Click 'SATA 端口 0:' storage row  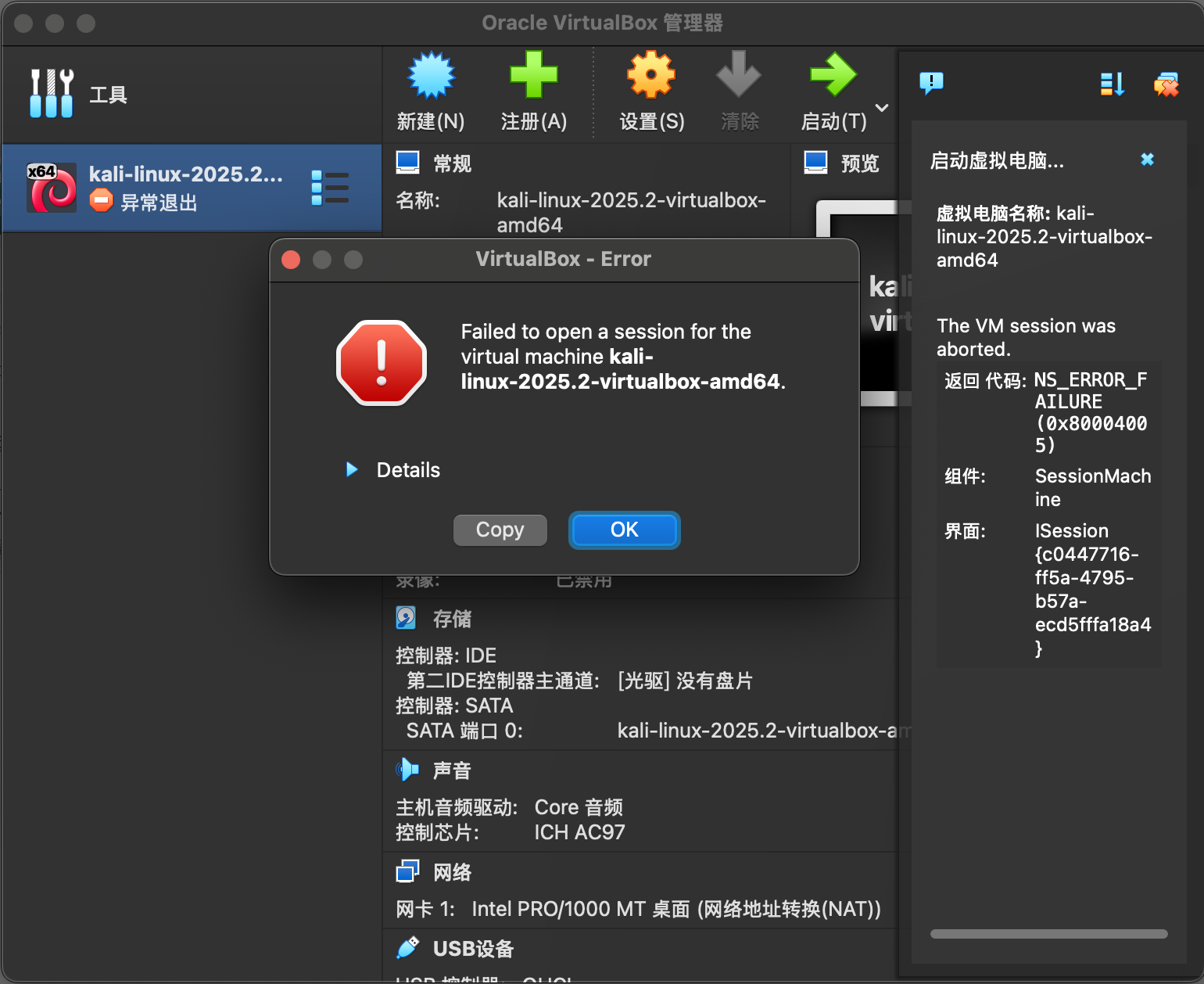[x=464, y=731]
